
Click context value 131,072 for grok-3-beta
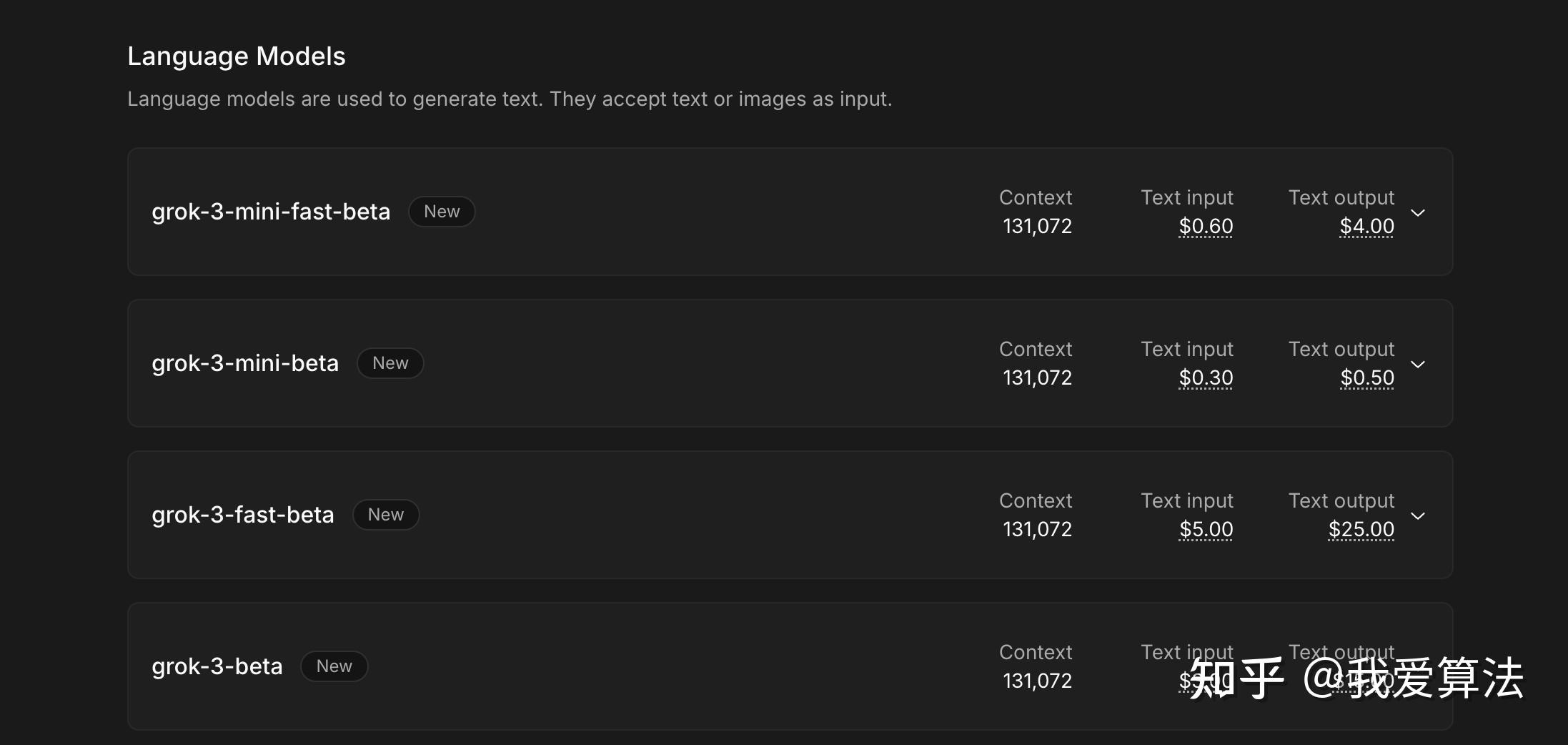(x=1037, y=681)
